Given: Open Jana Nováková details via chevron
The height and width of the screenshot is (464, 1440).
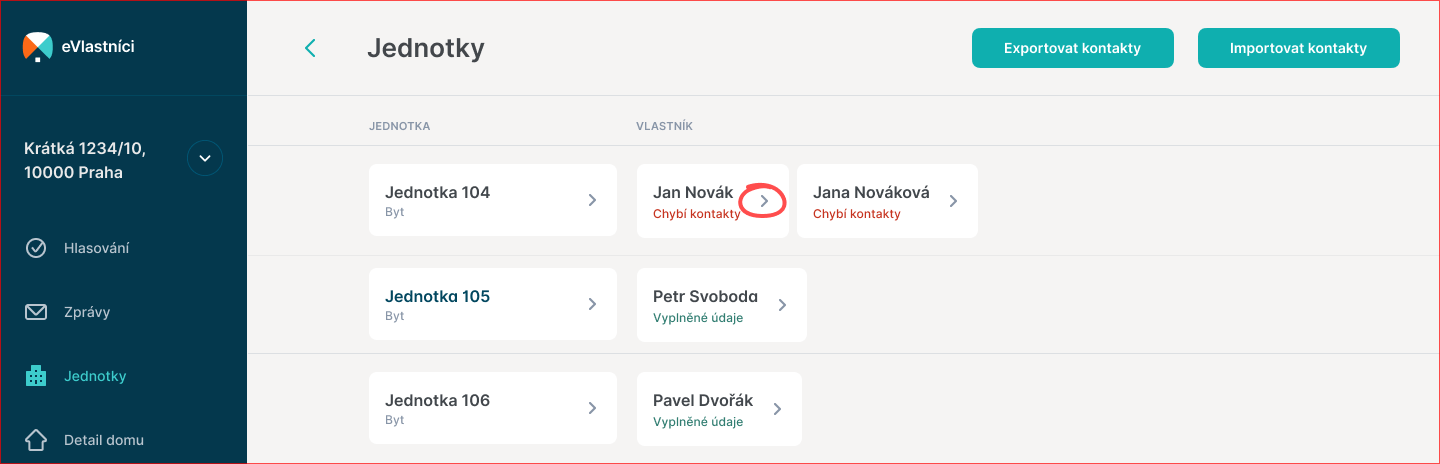Looking at the screenshot, I should (953, 201).
